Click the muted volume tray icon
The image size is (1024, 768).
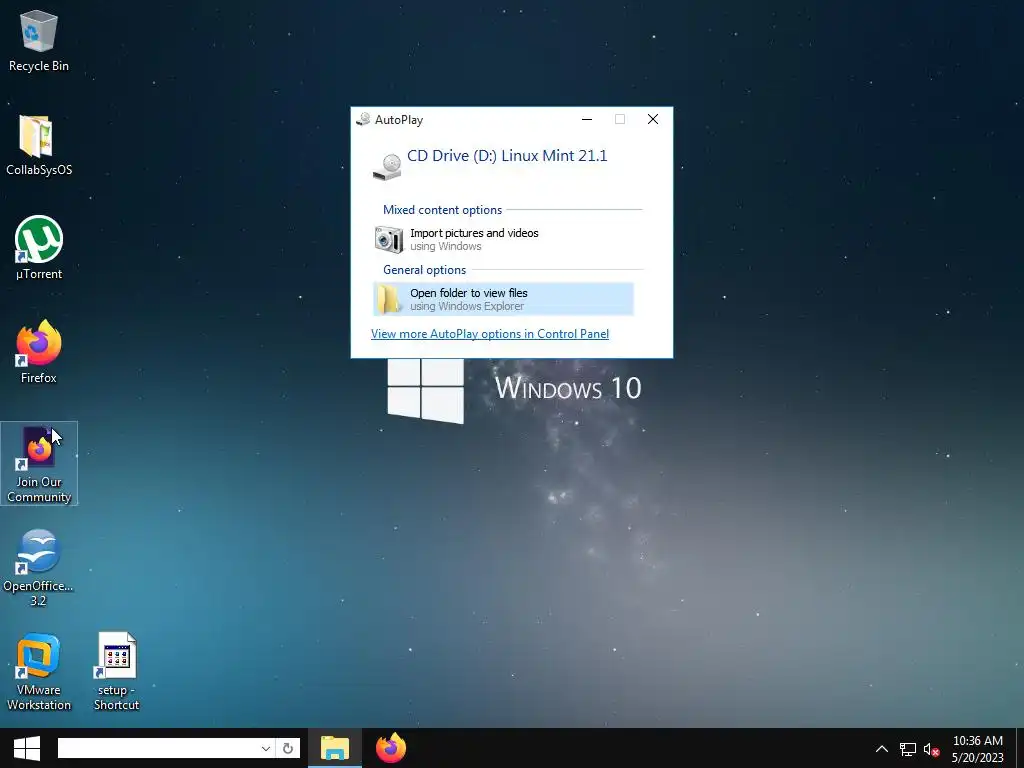point(931,749)
